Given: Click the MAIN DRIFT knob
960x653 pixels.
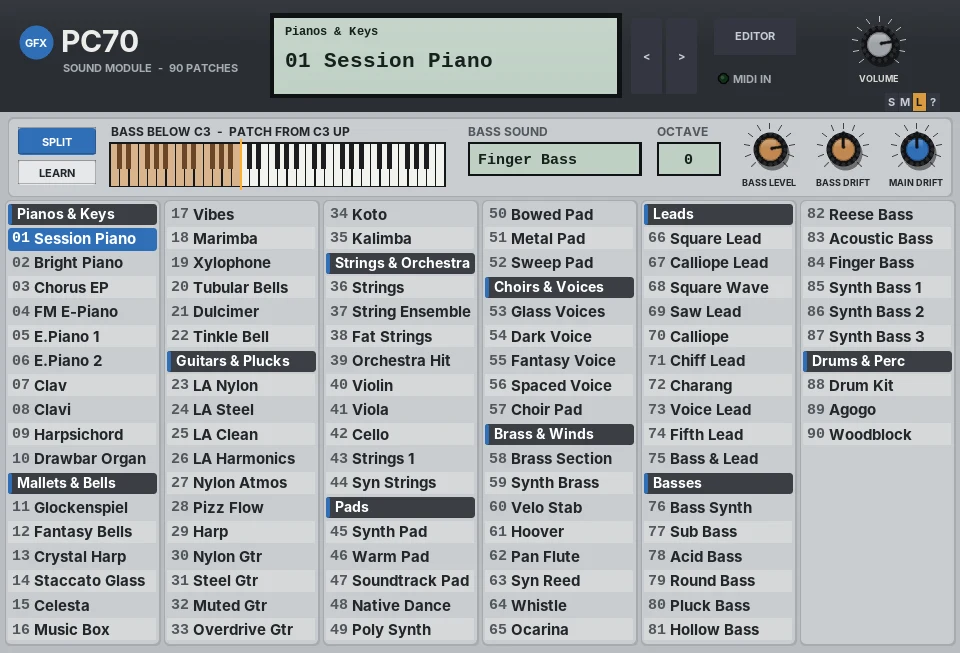Looking at the screenshot, I should [x=916, y=150].
